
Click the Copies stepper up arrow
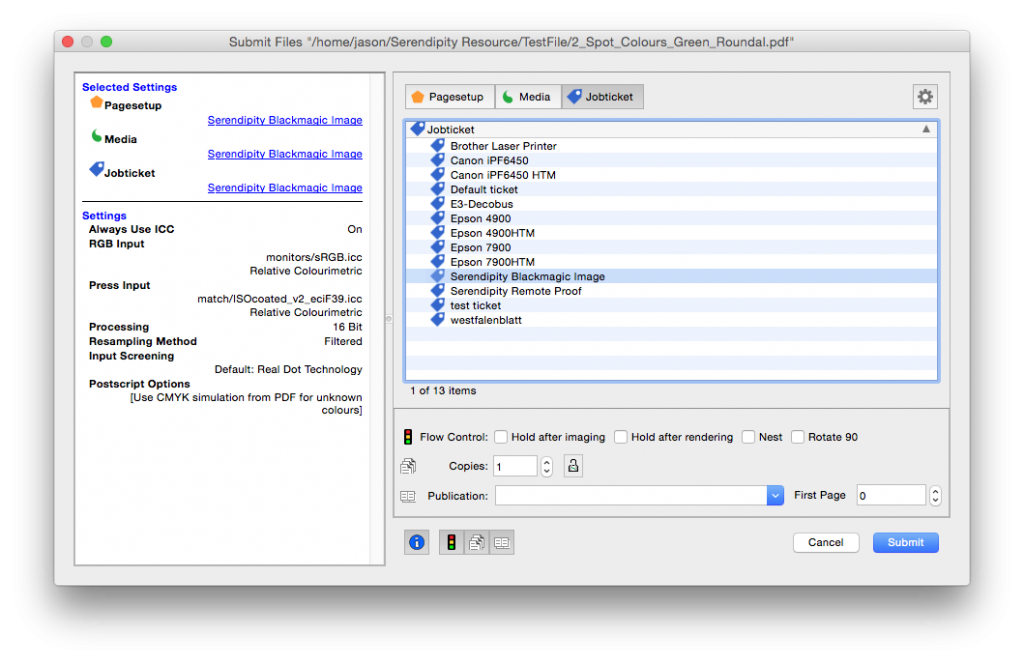(x=547, y=461)
